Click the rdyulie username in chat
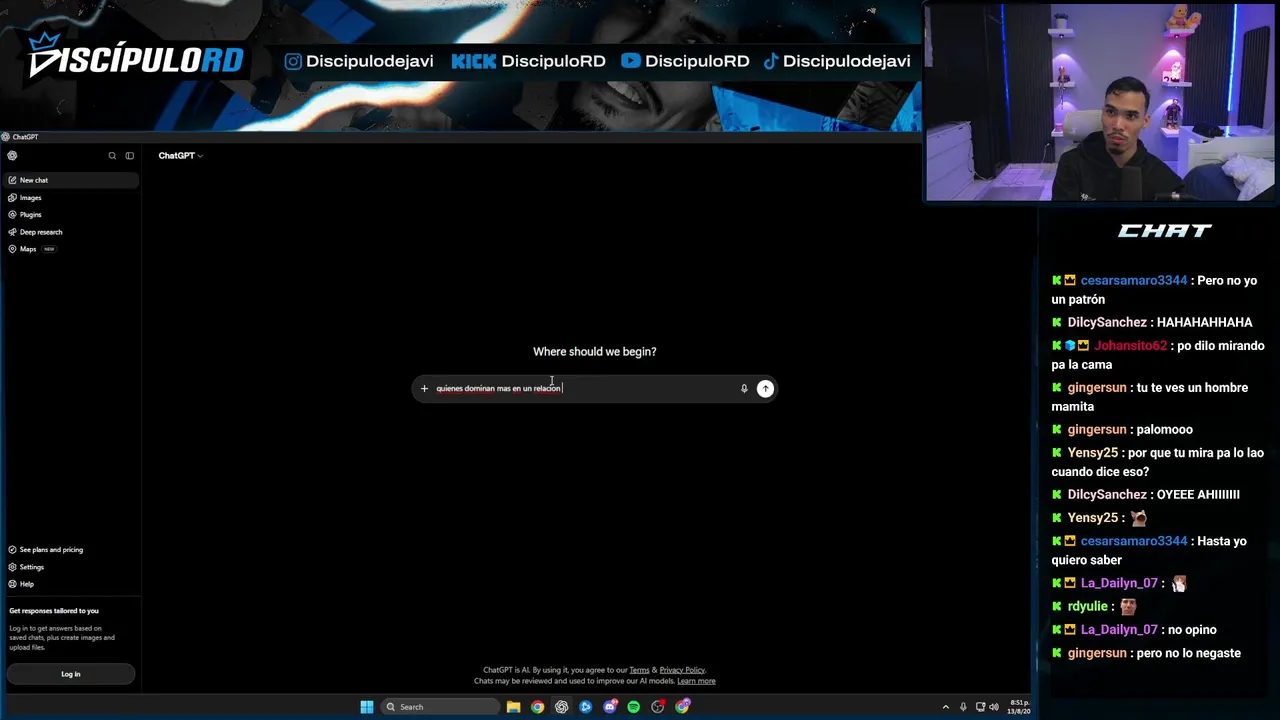 point(1088,607)
